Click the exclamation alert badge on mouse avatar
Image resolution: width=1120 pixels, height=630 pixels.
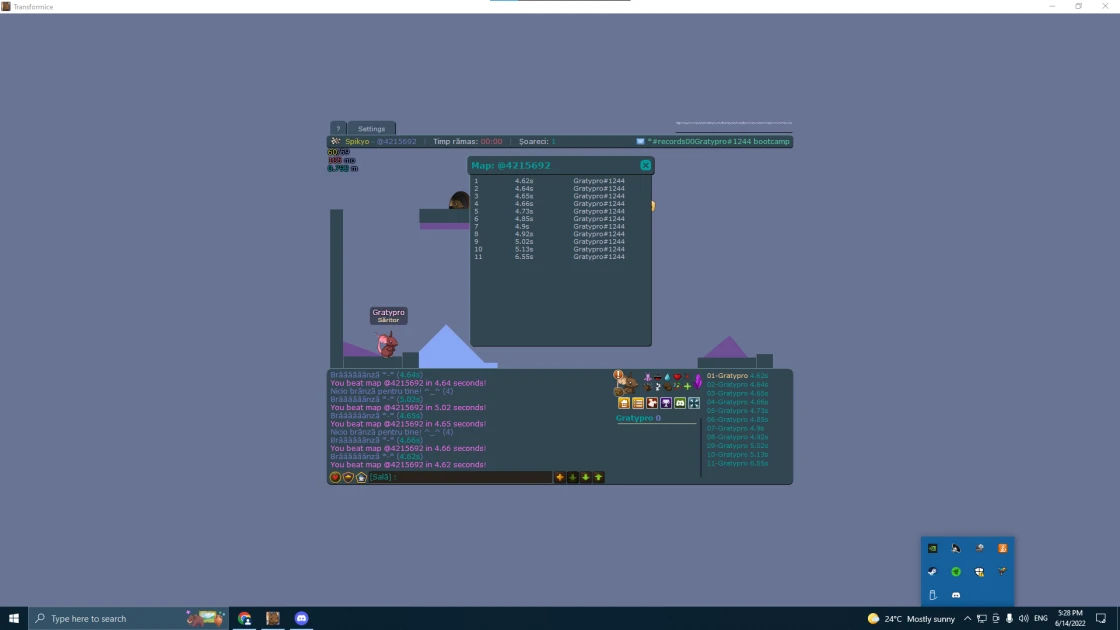[618, 375]
